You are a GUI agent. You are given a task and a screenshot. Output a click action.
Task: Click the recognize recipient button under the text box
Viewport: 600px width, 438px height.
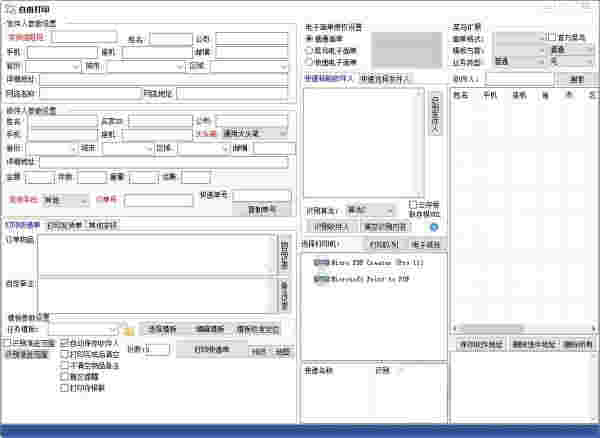pos(331,227)
